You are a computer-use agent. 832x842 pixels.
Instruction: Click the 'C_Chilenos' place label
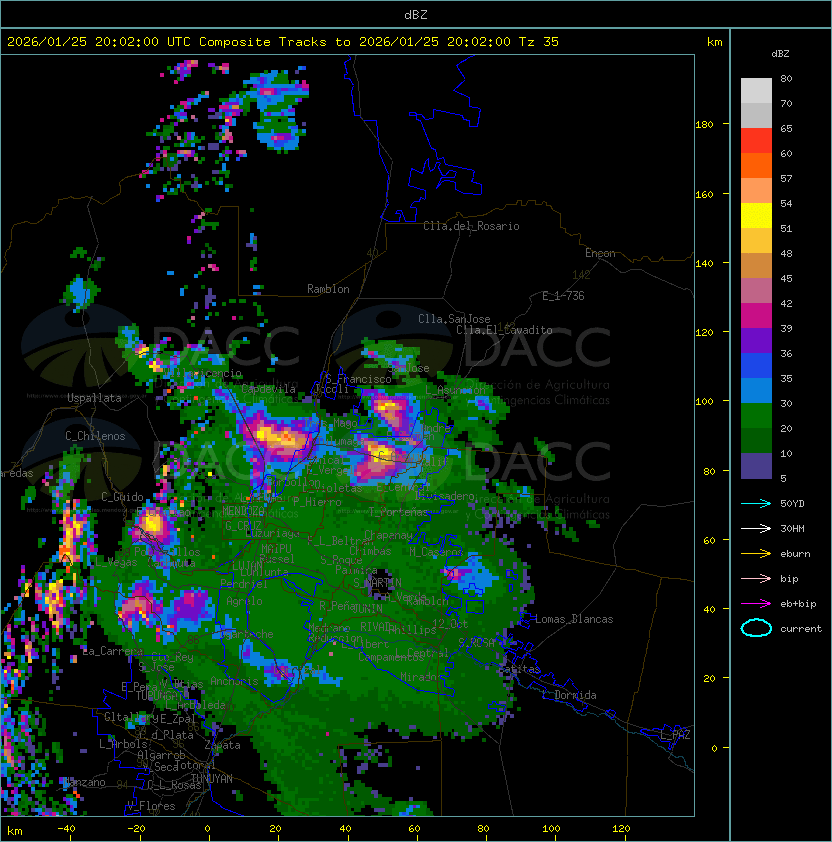pyautogui.click(x=95, y=436)
